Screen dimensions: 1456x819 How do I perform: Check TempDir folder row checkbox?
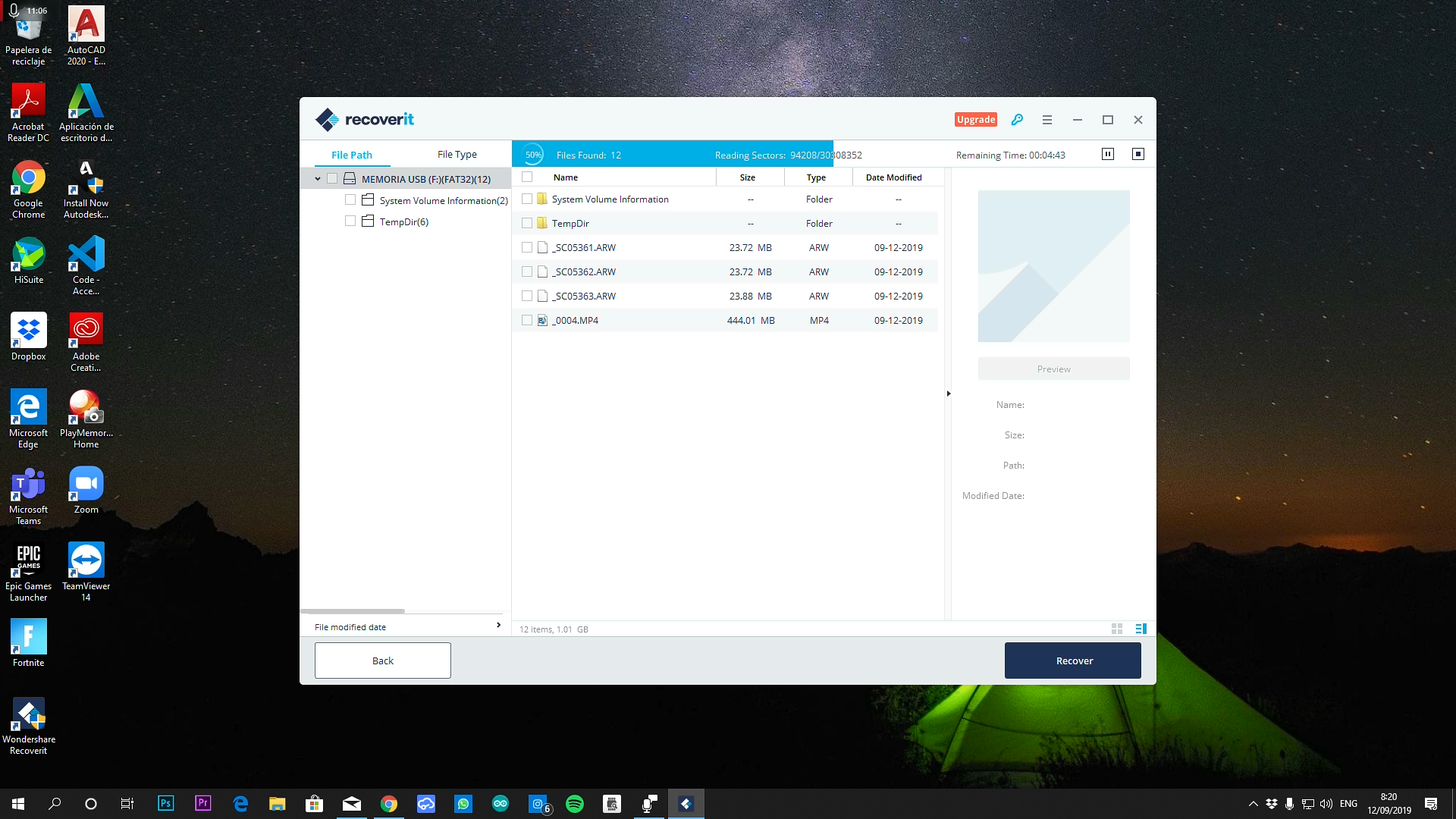coord(527,223)
